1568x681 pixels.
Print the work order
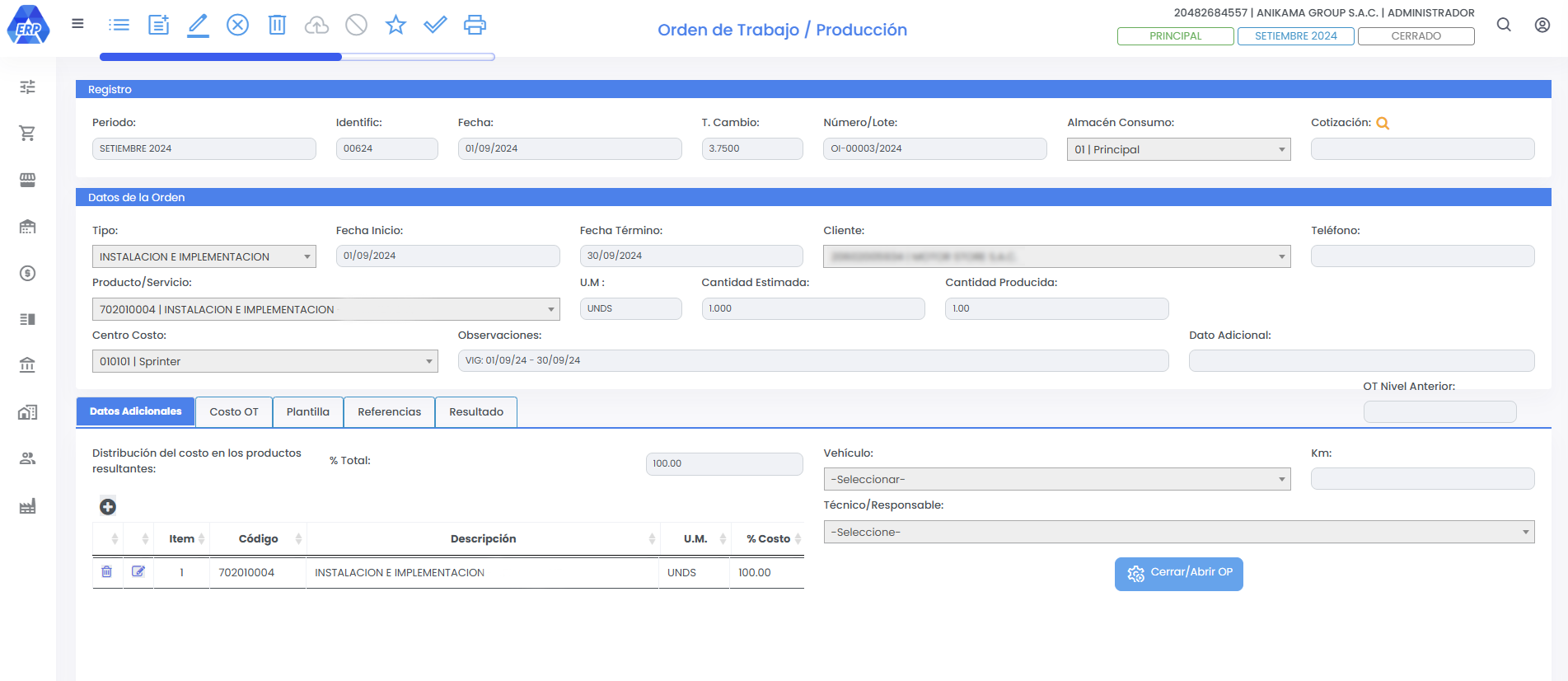click(475, 25)
